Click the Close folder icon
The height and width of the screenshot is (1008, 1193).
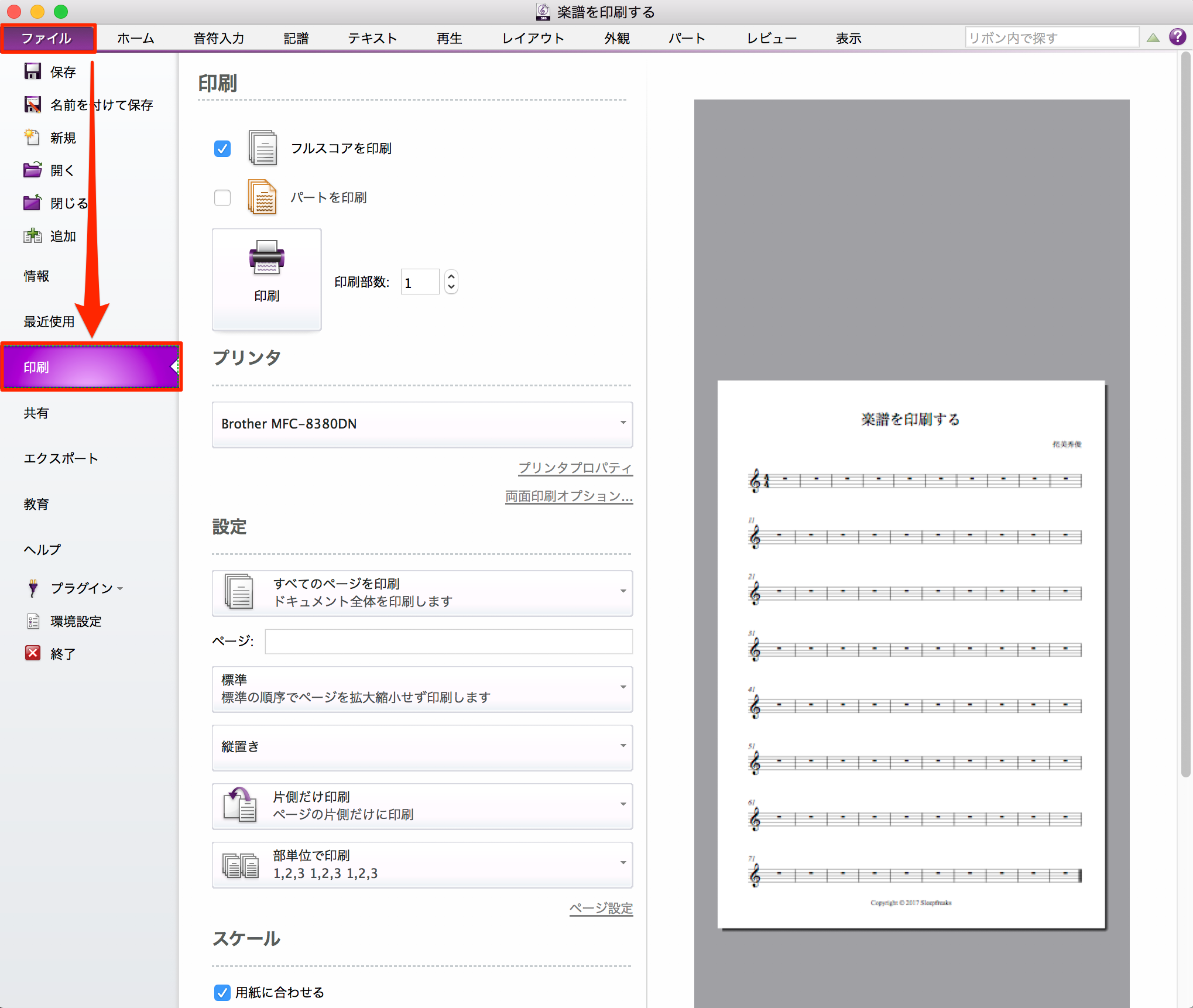coord(33,203)
